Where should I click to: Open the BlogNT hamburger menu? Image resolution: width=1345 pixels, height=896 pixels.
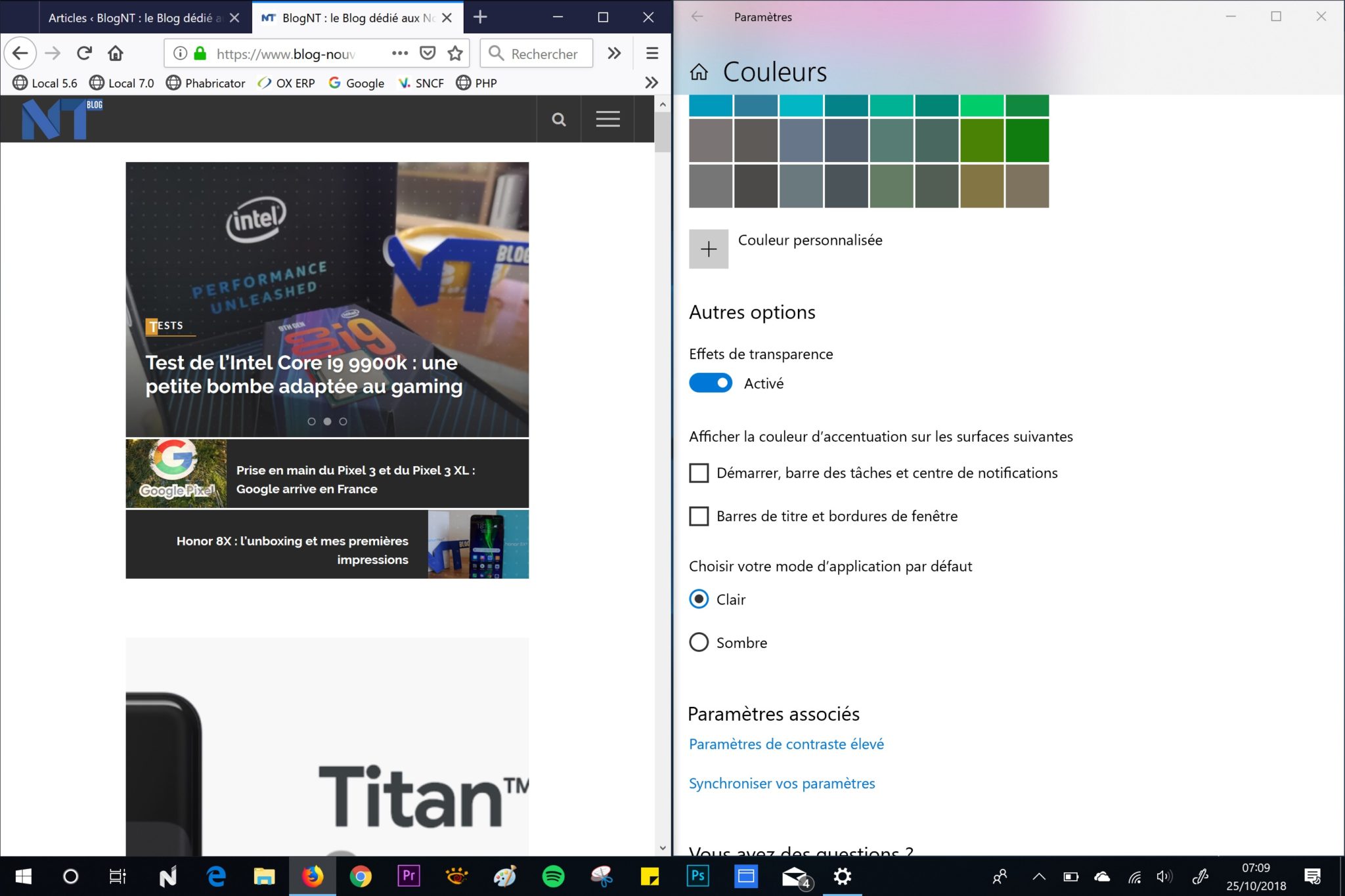click(607, 119)
